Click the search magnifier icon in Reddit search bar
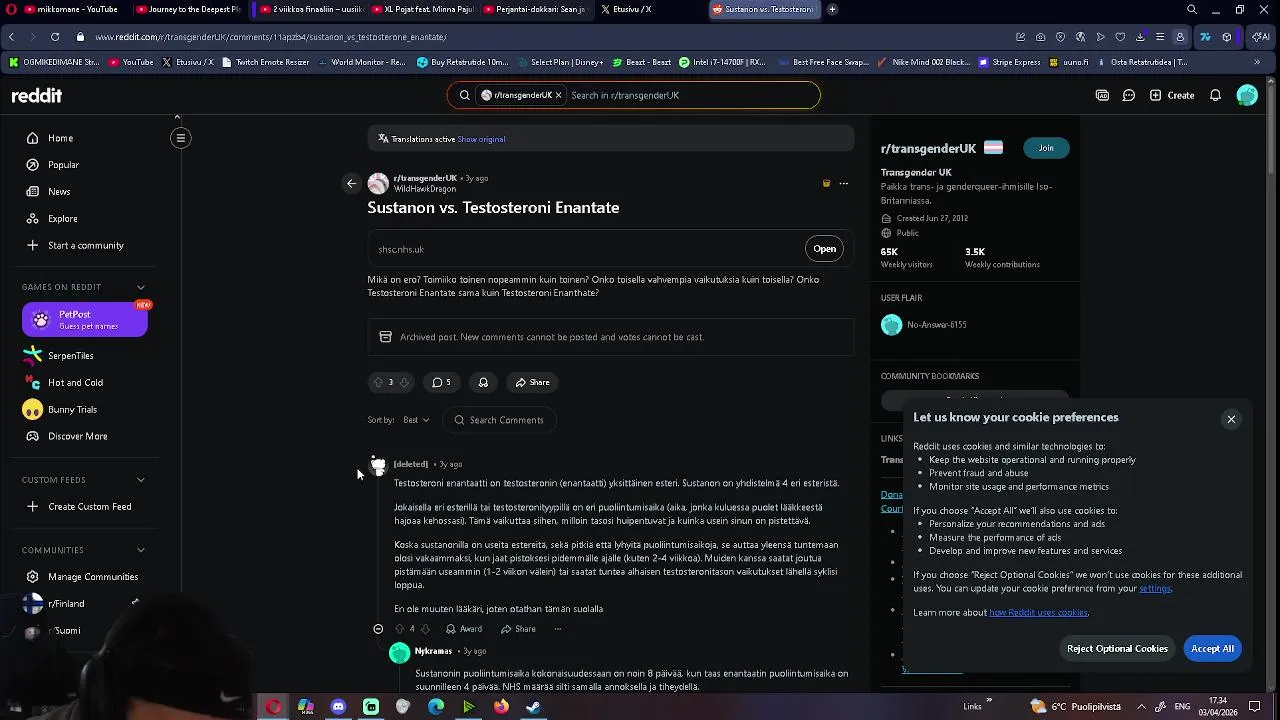This screenshot has height=720, width=1280. click(x=464, y=95)
